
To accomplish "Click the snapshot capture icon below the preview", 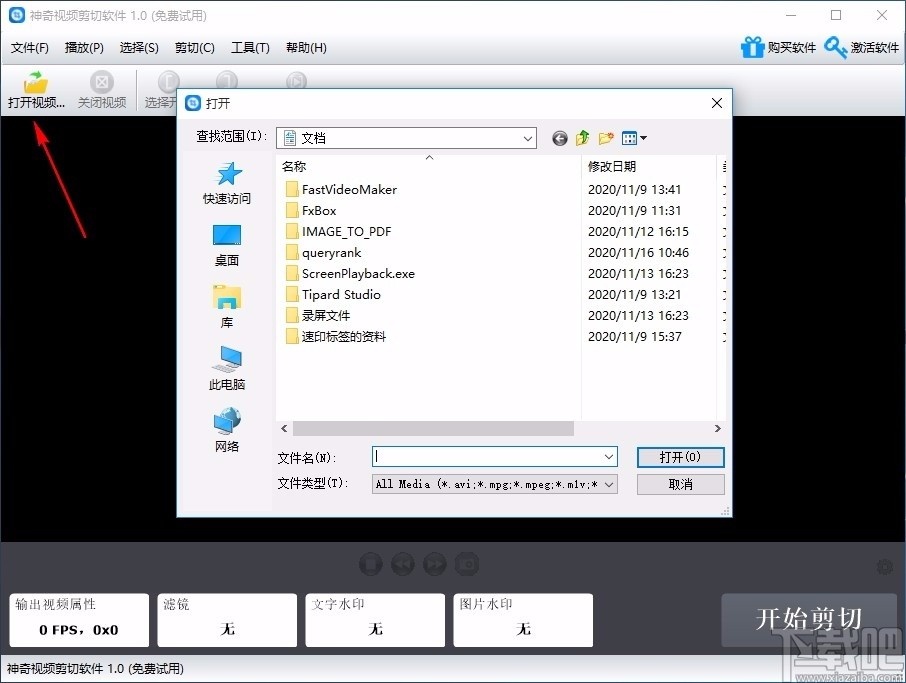I will point(467,564).
